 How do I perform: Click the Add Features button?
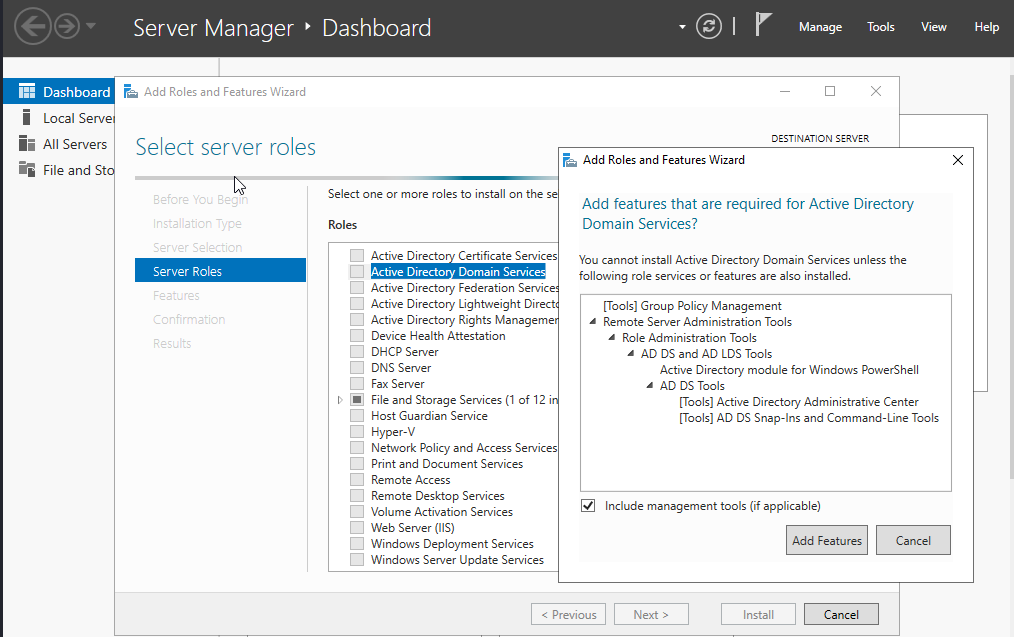(827, 541)
